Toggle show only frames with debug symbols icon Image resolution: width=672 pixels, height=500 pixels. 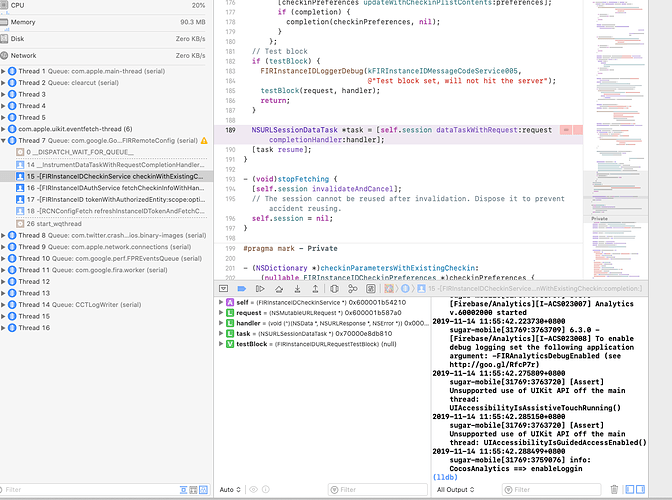(x=193, y=489)
